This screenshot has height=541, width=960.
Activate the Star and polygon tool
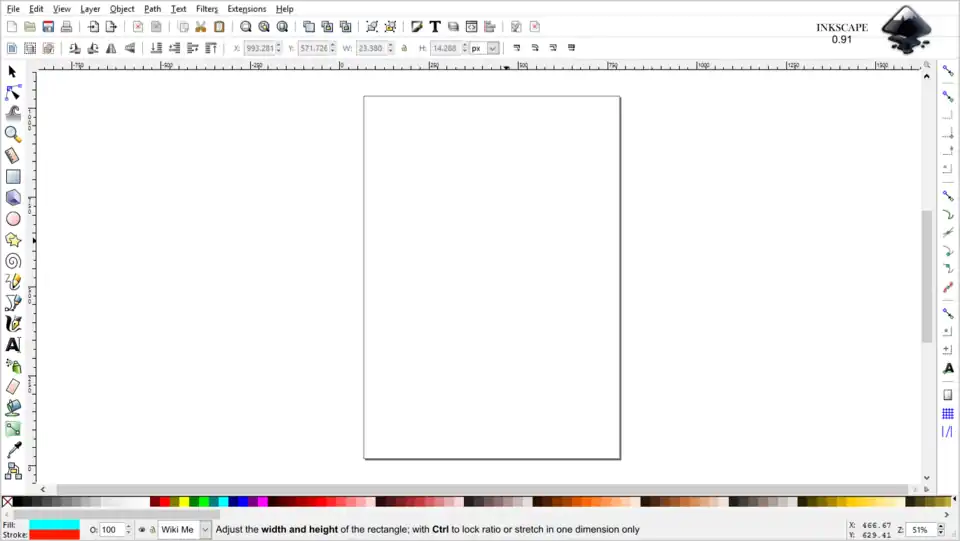click(13, 240)
